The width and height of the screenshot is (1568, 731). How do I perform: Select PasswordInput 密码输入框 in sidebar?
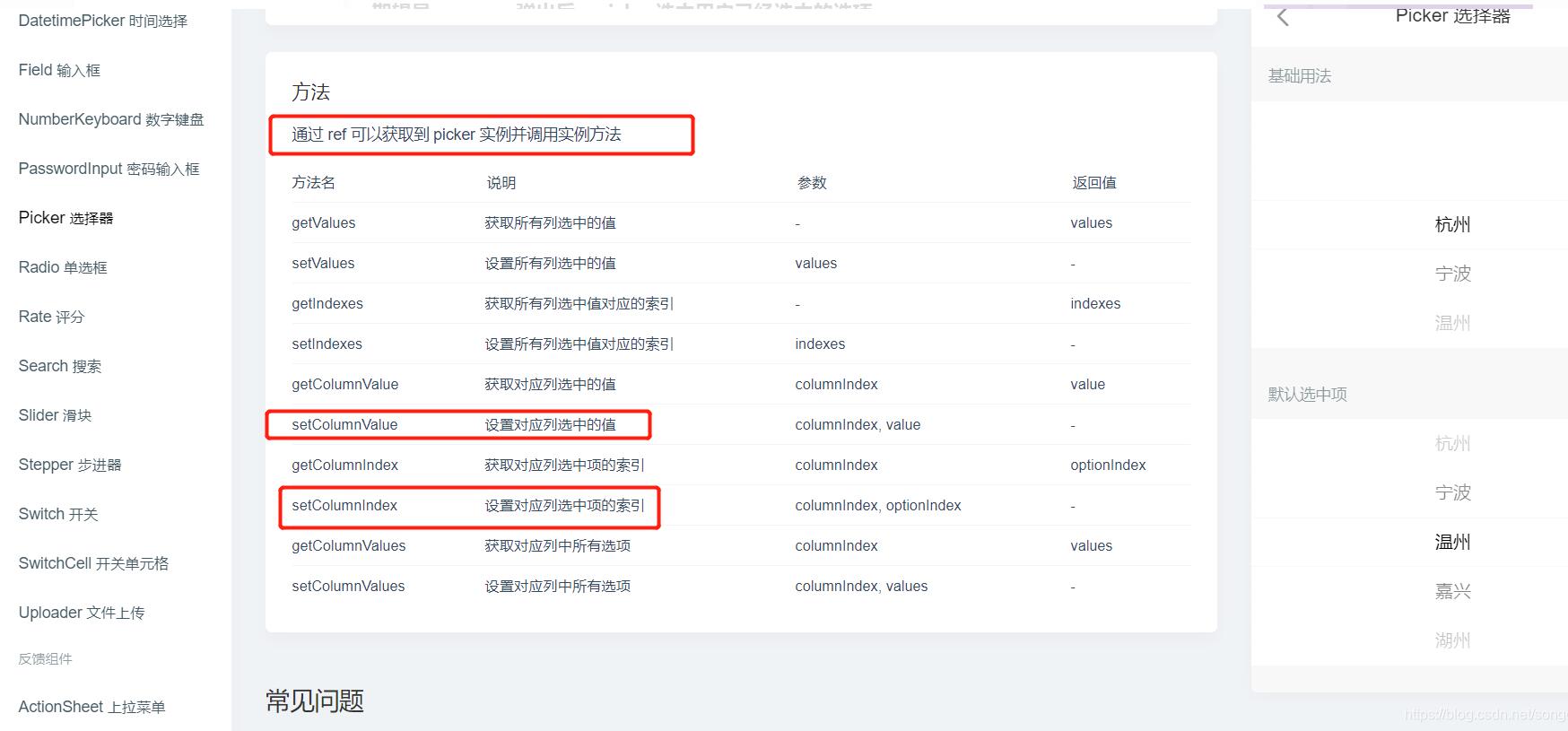pyautogui.click(x=109, y=169)
